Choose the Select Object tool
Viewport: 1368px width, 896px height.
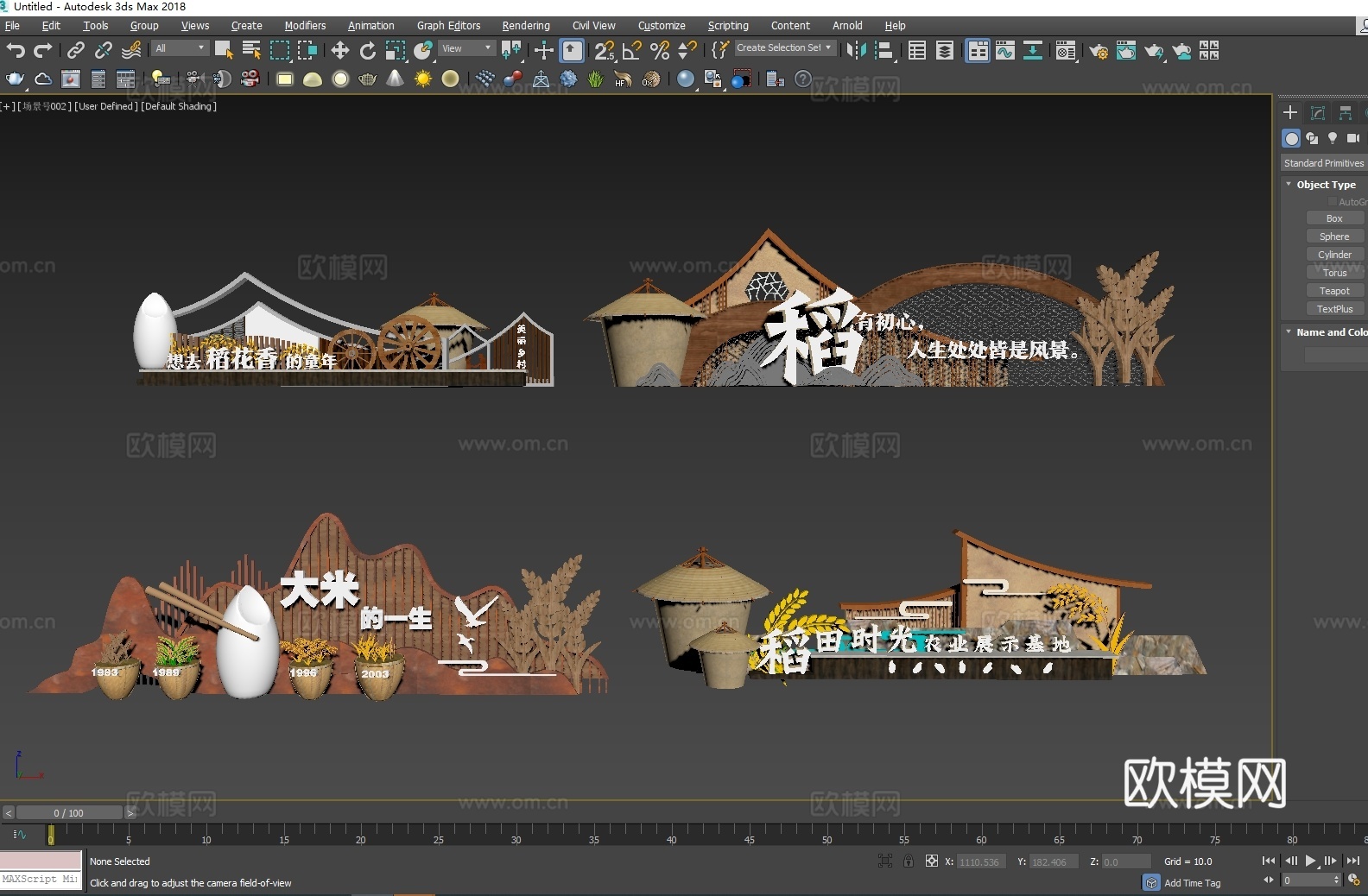[224, 51]
